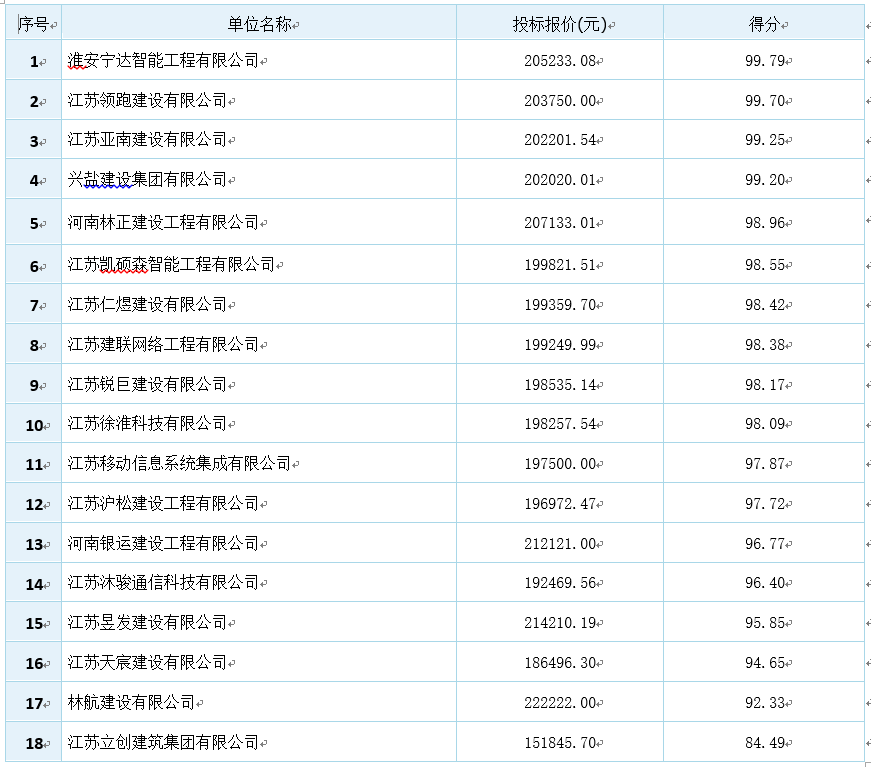Select company name 江苏凯硕森智能工程有限公司
The height and width of the screenshot is (767, 871).
click(x=171, y=264)
